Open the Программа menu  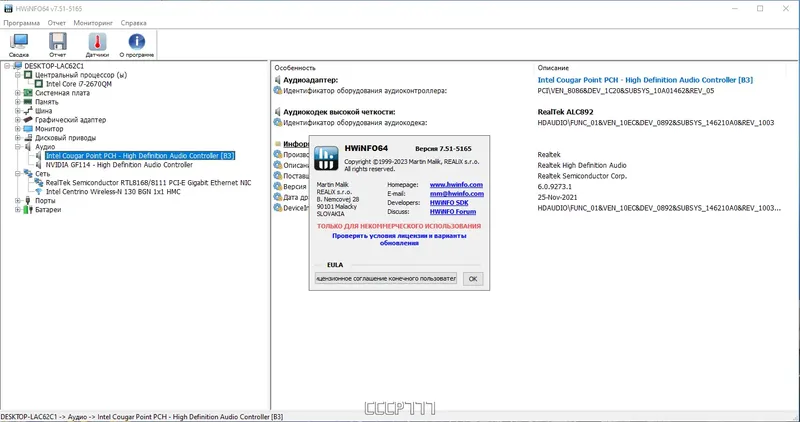coord(21,23)
